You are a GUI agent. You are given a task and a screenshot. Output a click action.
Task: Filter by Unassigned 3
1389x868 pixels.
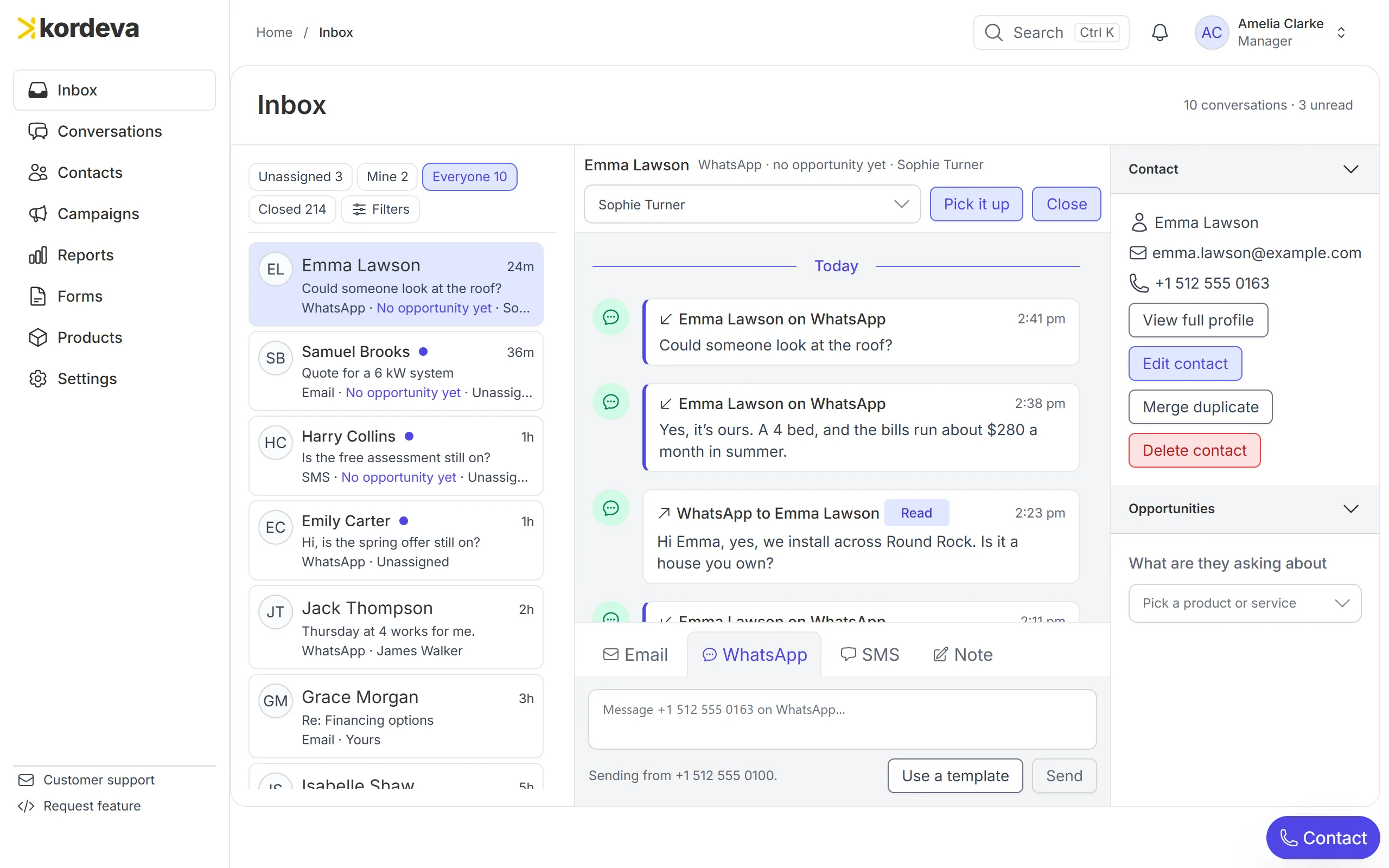(300, 176)
